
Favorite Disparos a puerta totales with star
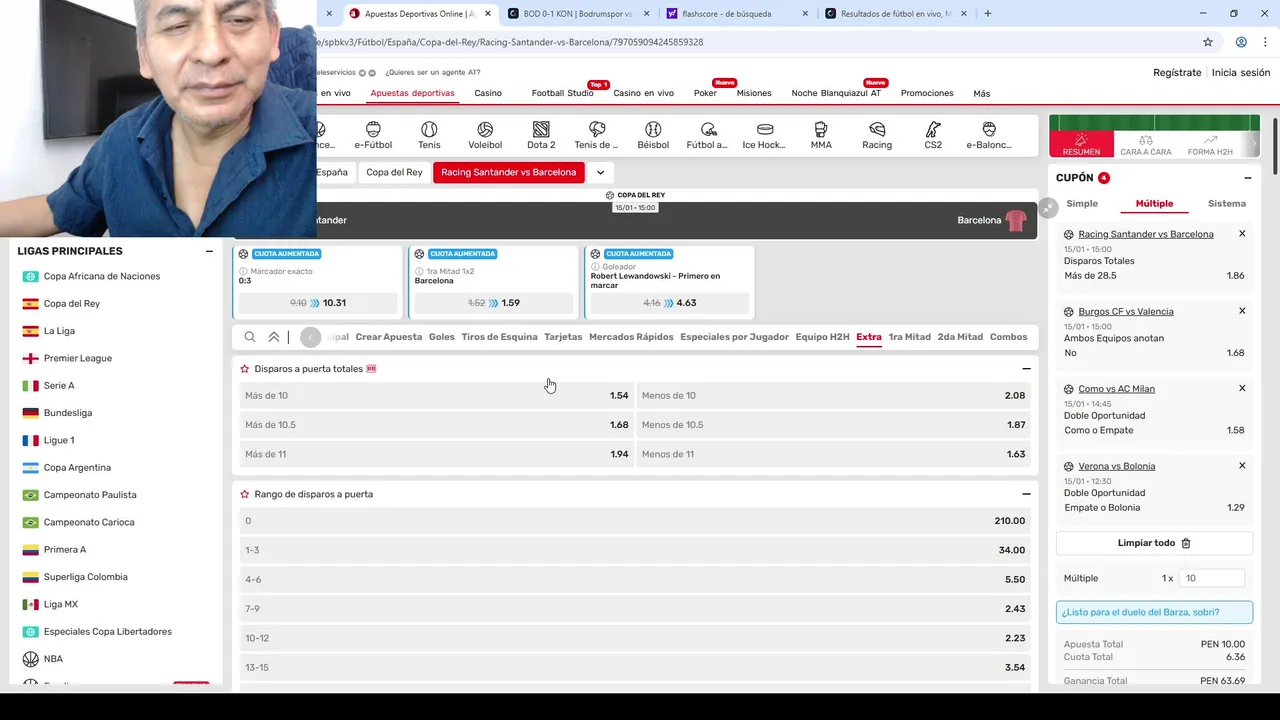coord(245,369)
